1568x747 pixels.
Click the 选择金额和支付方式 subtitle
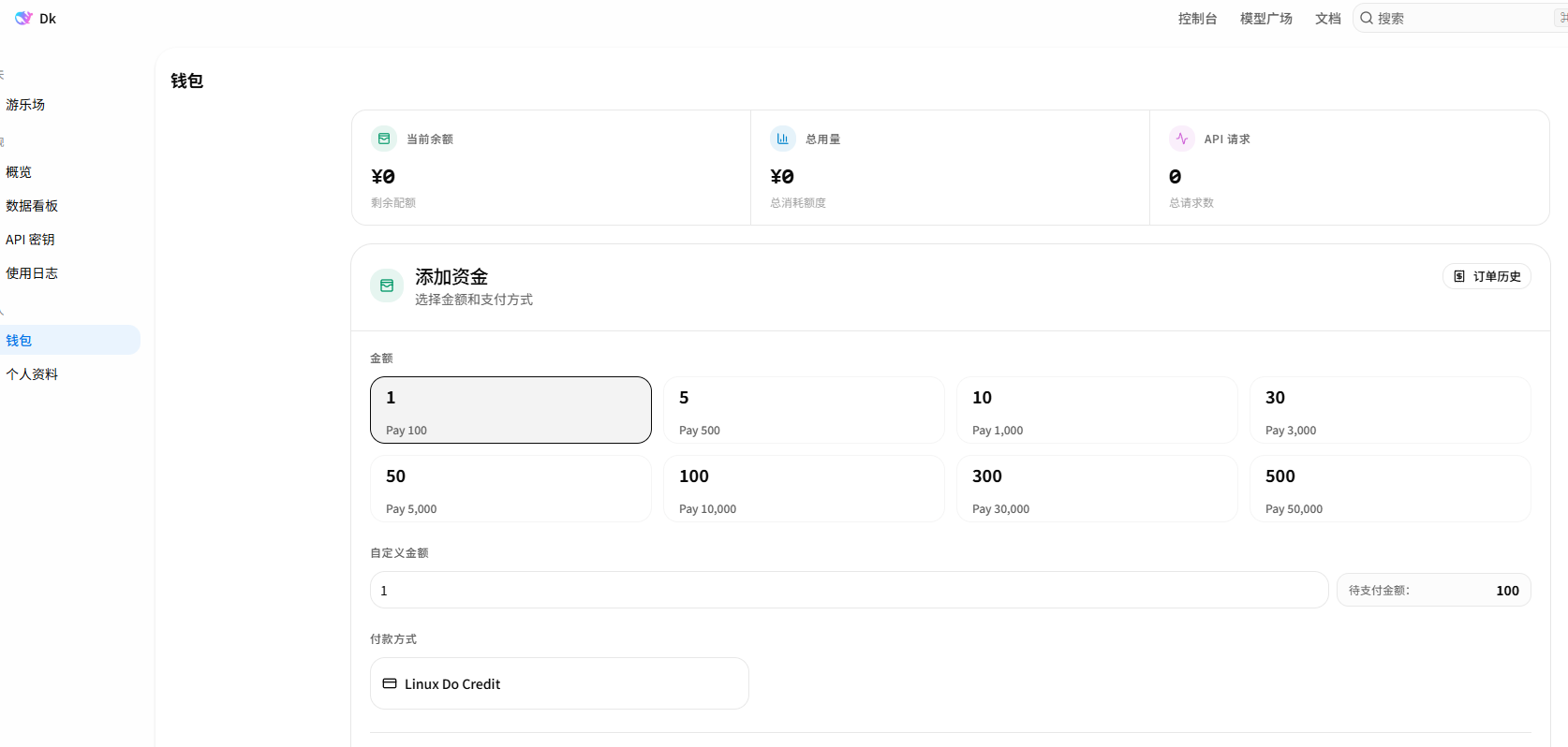click(474, 300)
